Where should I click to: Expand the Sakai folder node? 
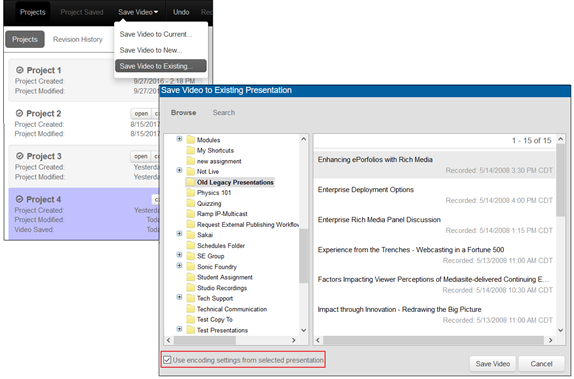(179, 234)
